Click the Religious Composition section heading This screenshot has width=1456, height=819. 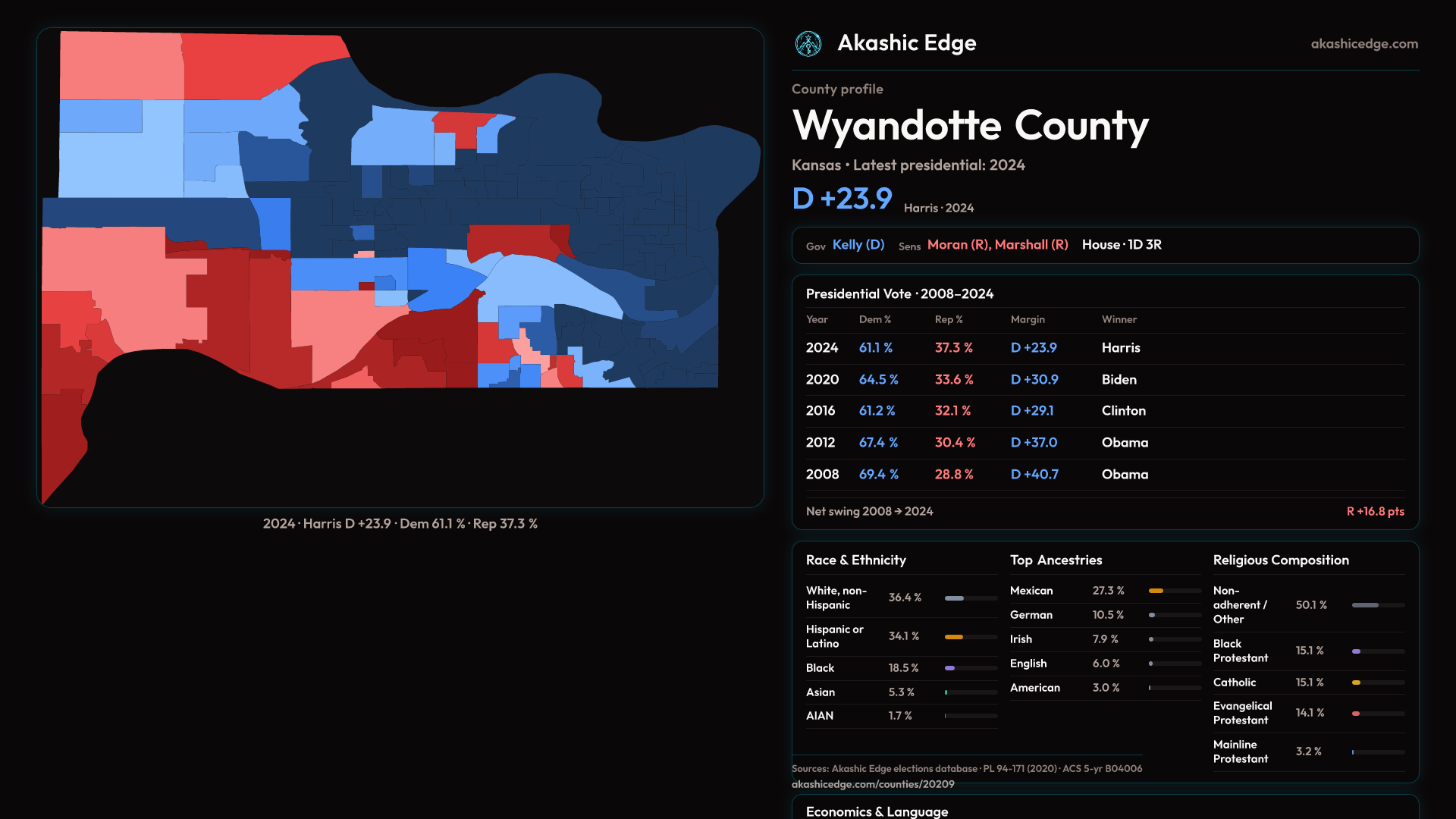click(1281, 560)
